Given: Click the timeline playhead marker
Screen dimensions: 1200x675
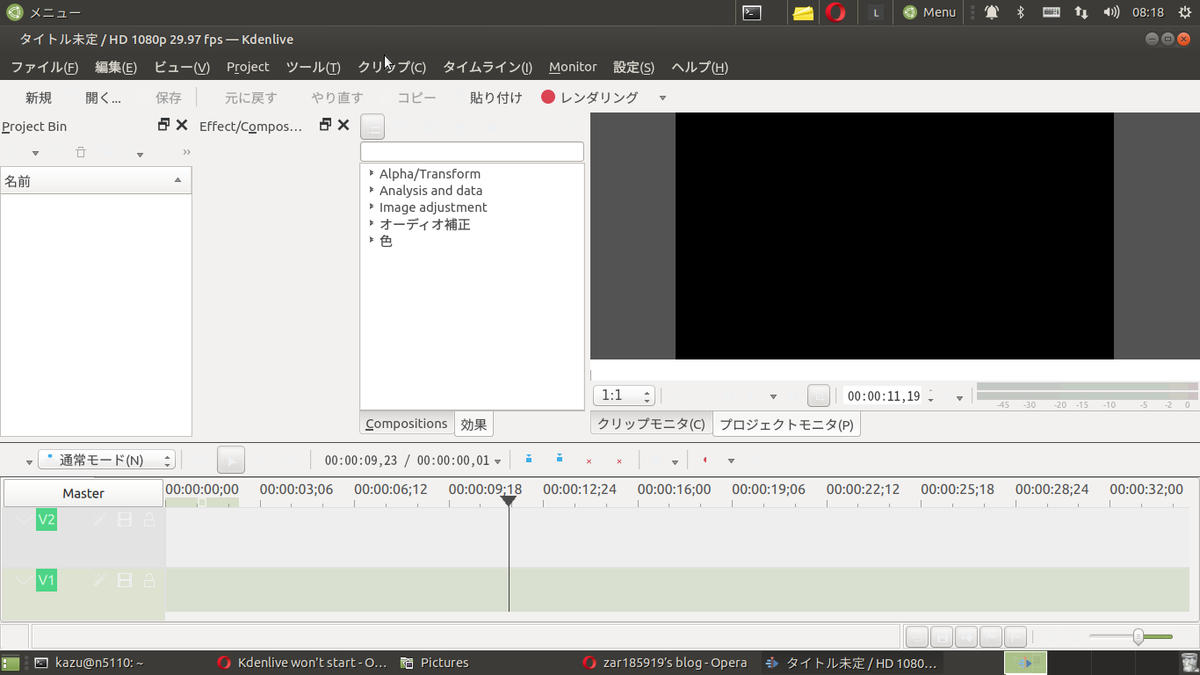Looking at the screenshot, I should click(508, 501).
